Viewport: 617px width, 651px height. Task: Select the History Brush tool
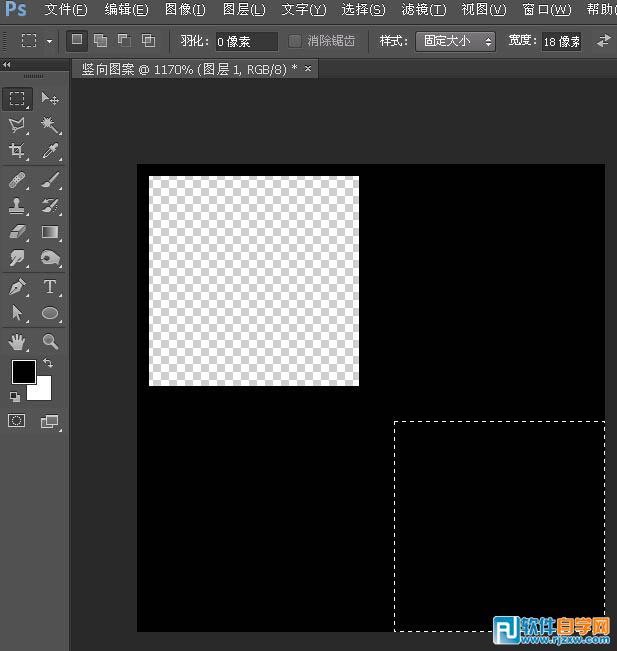click(x=50, y=206)
